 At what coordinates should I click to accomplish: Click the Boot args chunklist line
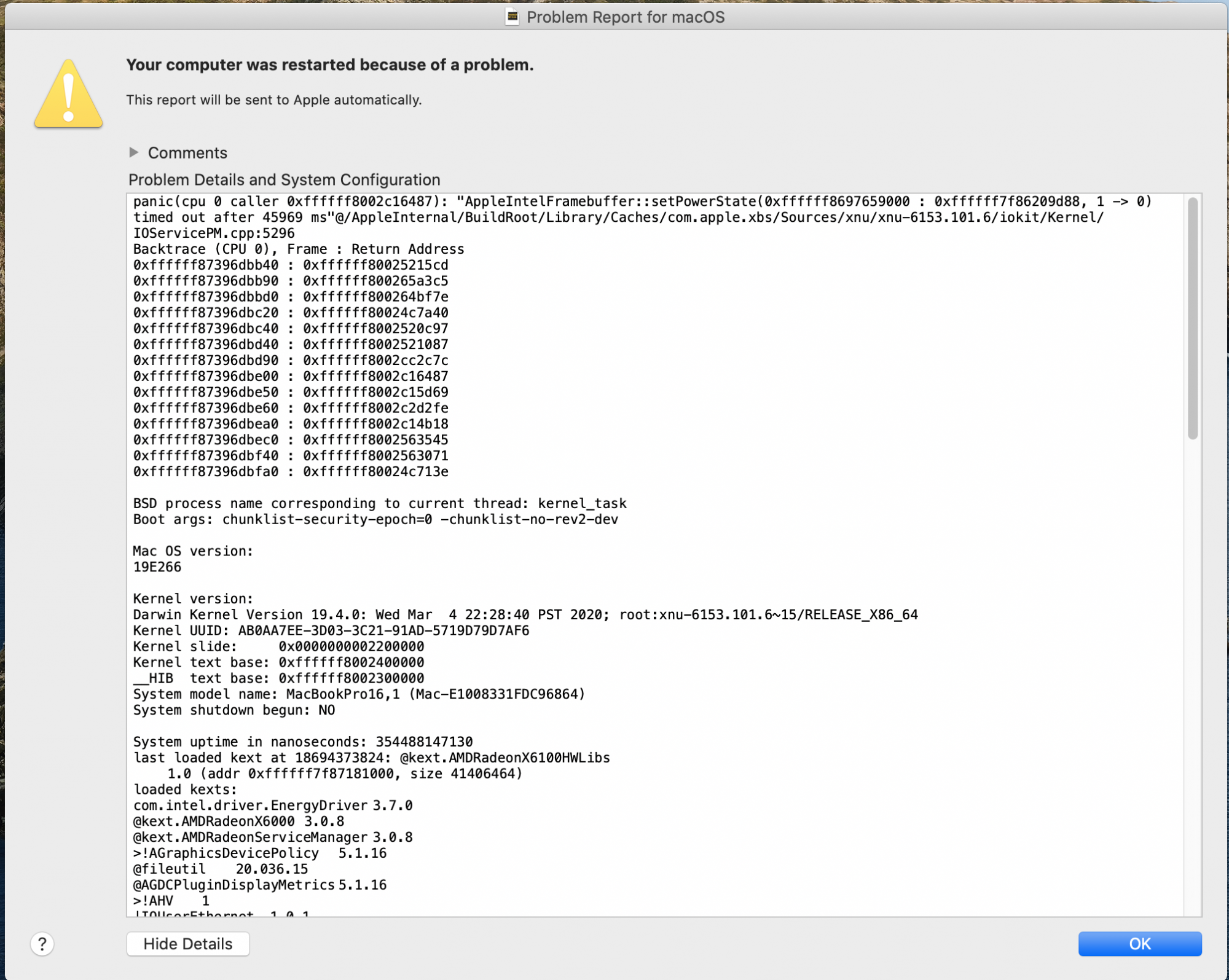(x=375, y=519)
